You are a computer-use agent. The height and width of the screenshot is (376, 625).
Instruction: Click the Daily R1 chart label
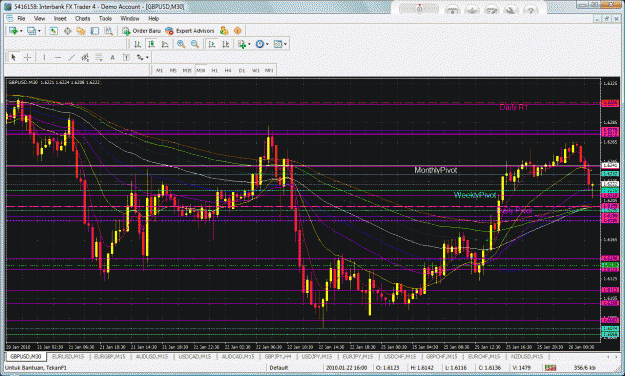pos(513,107)
